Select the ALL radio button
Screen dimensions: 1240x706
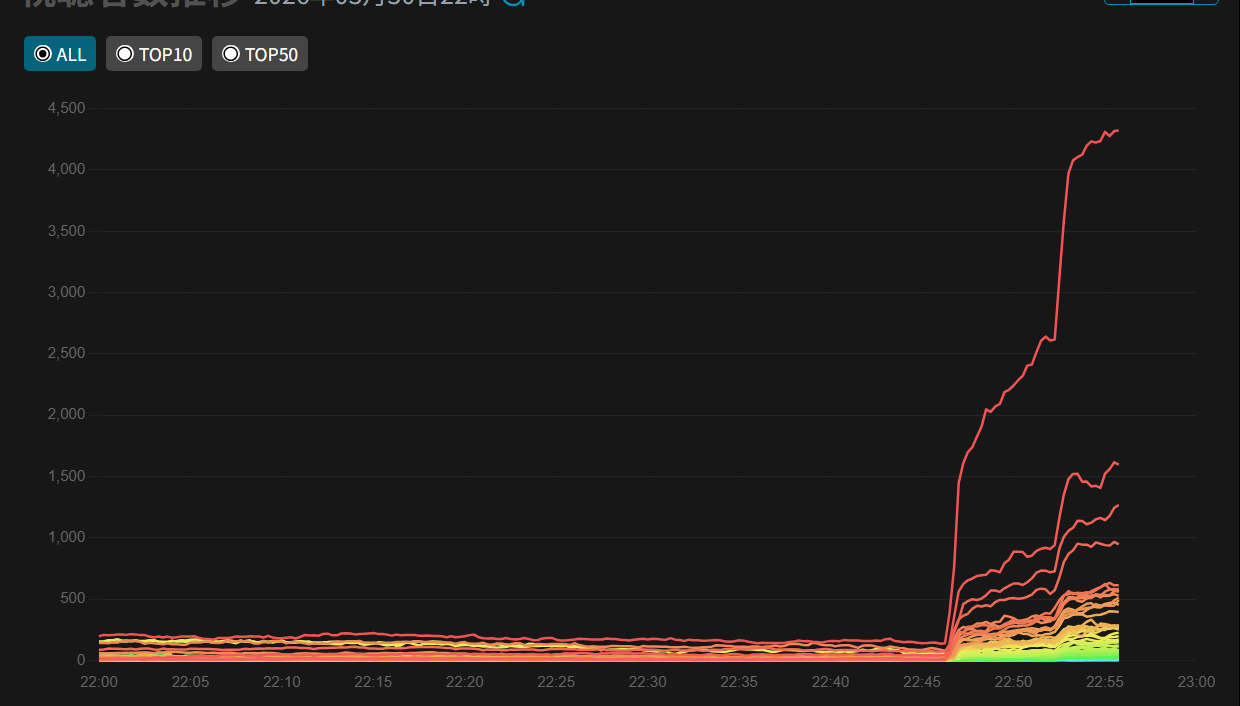point(60,54)
